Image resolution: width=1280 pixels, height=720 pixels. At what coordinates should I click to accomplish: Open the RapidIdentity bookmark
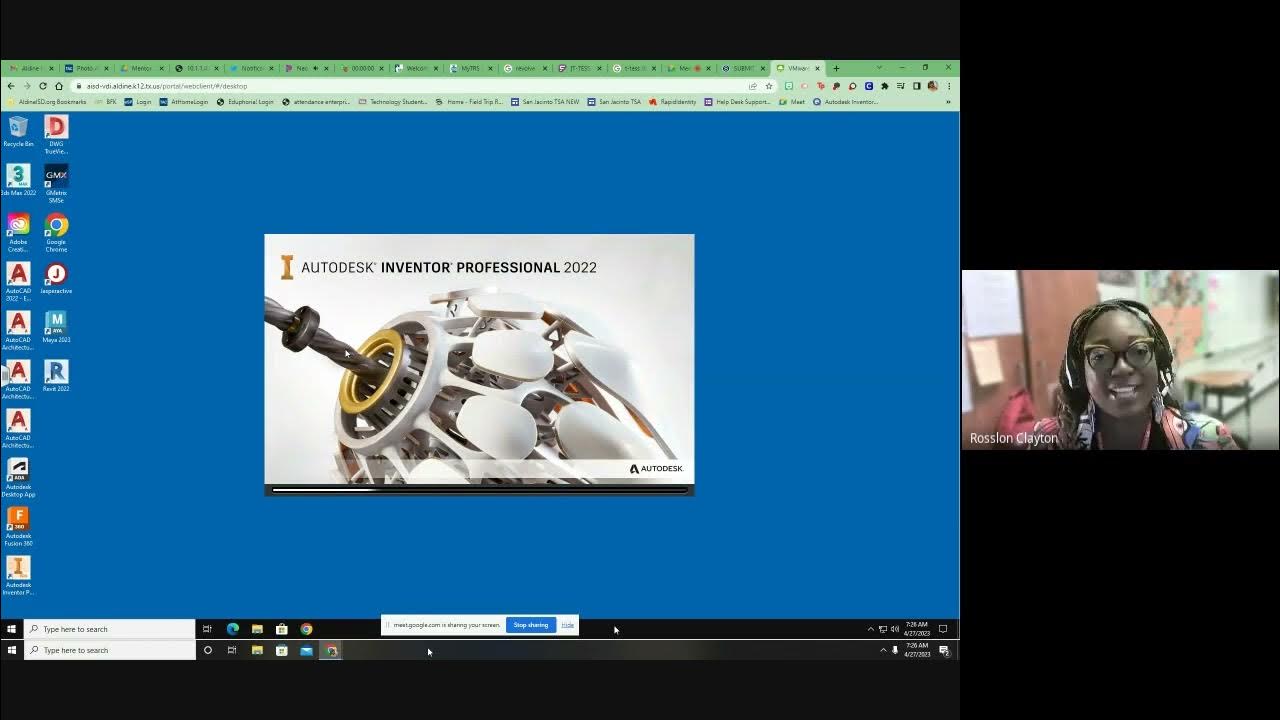click(672, 102)
